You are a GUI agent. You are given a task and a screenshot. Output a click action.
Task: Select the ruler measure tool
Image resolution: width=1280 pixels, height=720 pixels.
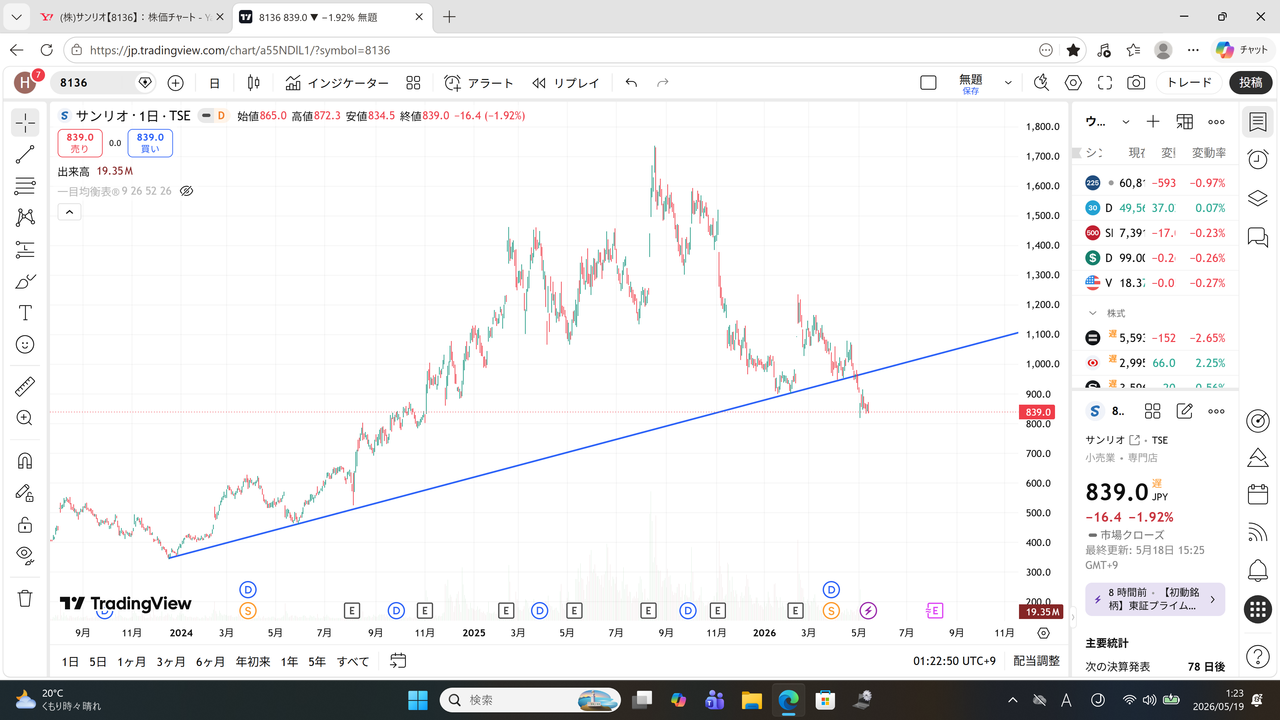tap(25, 386)
